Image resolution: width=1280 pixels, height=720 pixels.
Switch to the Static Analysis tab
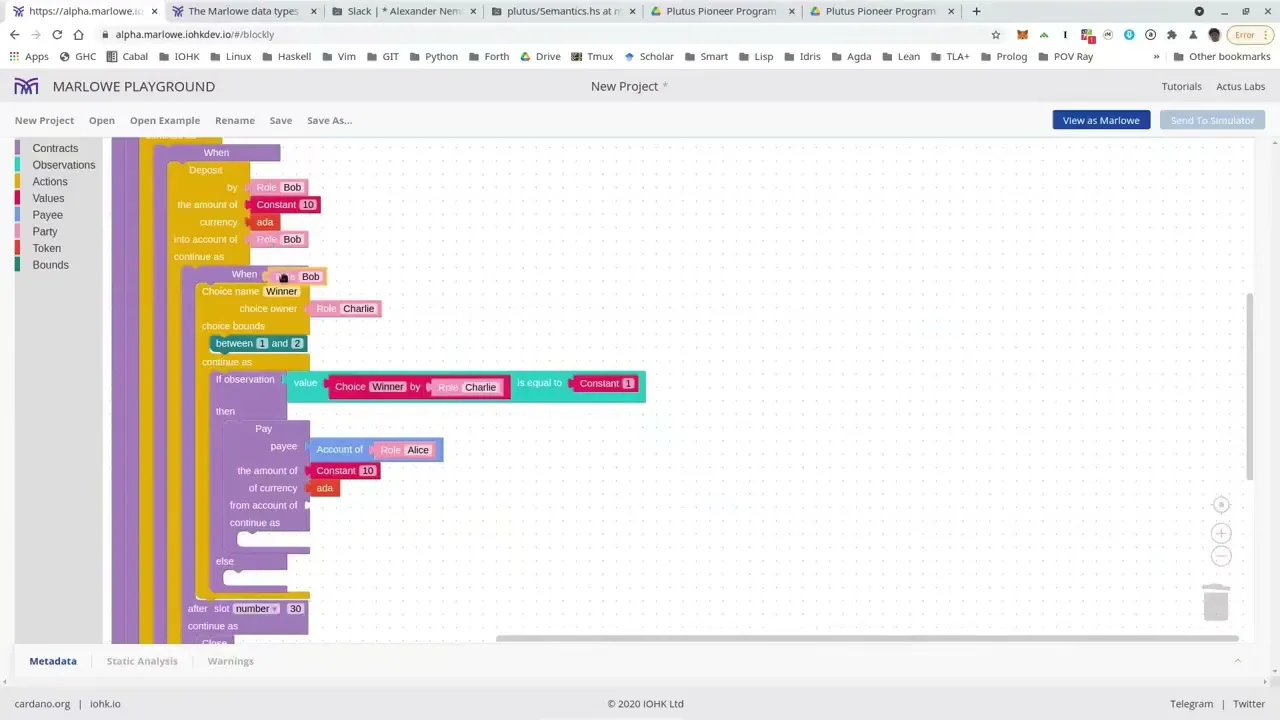(142, 661)
